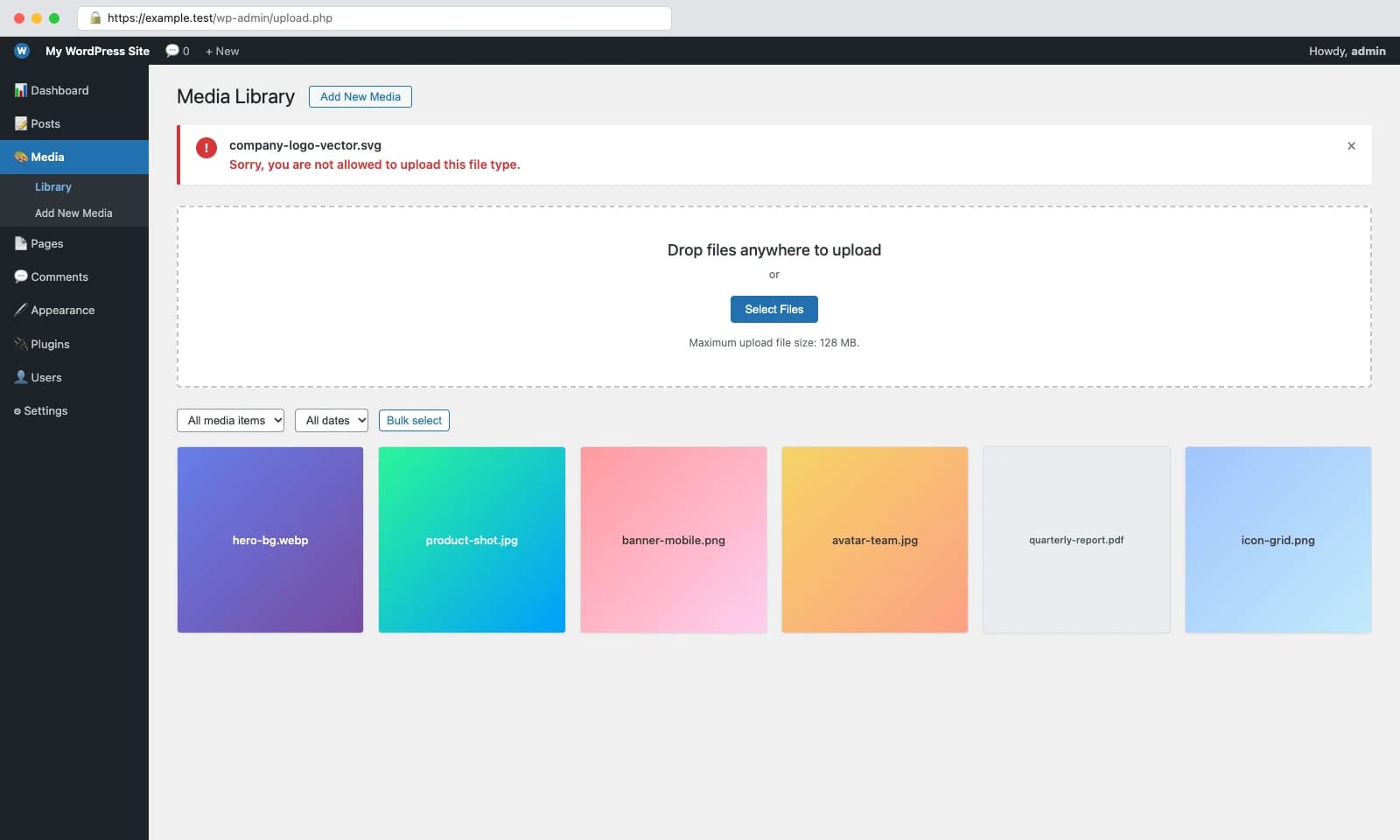The width and height of the screenshot is (1400, 840).
Task: Click the Media sidebar icon
Action: (20, 157)
